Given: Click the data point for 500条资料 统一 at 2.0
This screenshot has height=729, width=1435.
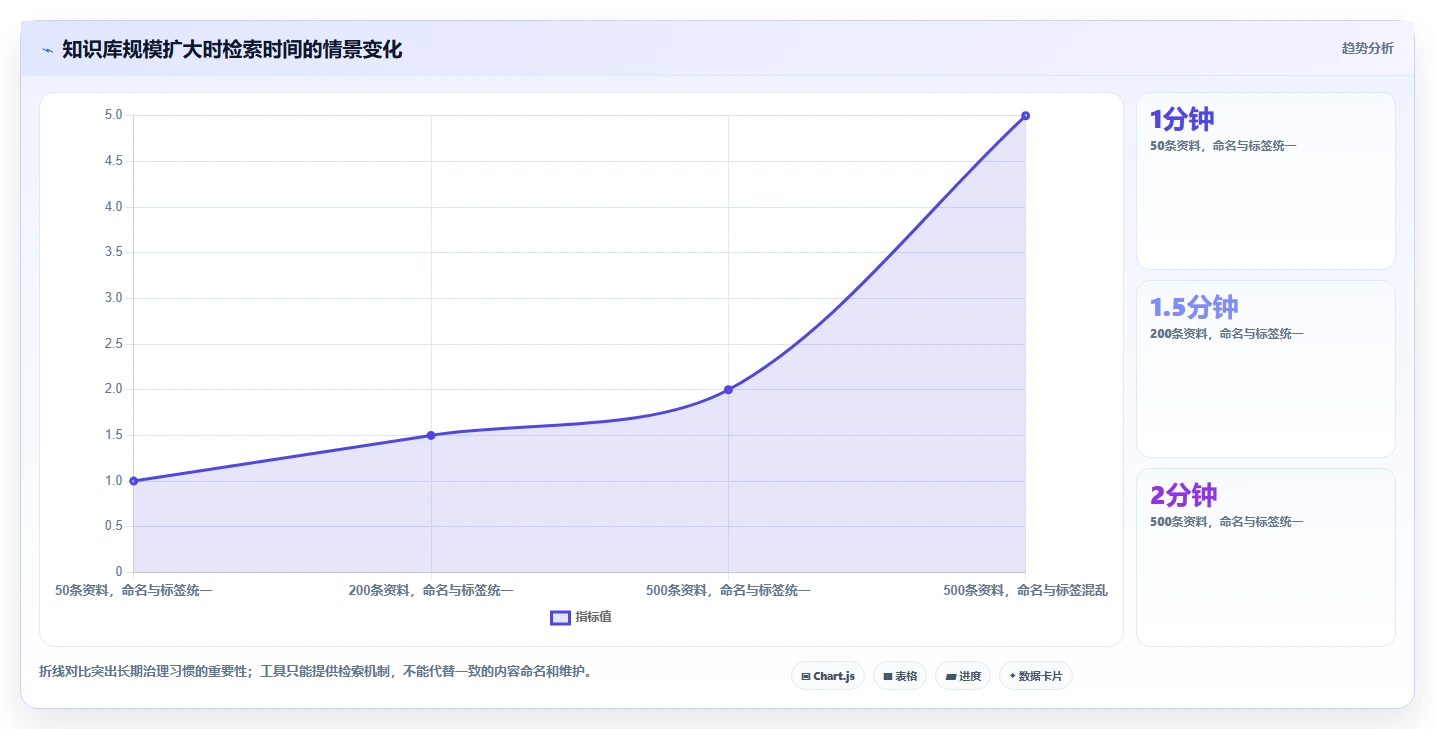Looking at the screenshot, I should point(728,389).
